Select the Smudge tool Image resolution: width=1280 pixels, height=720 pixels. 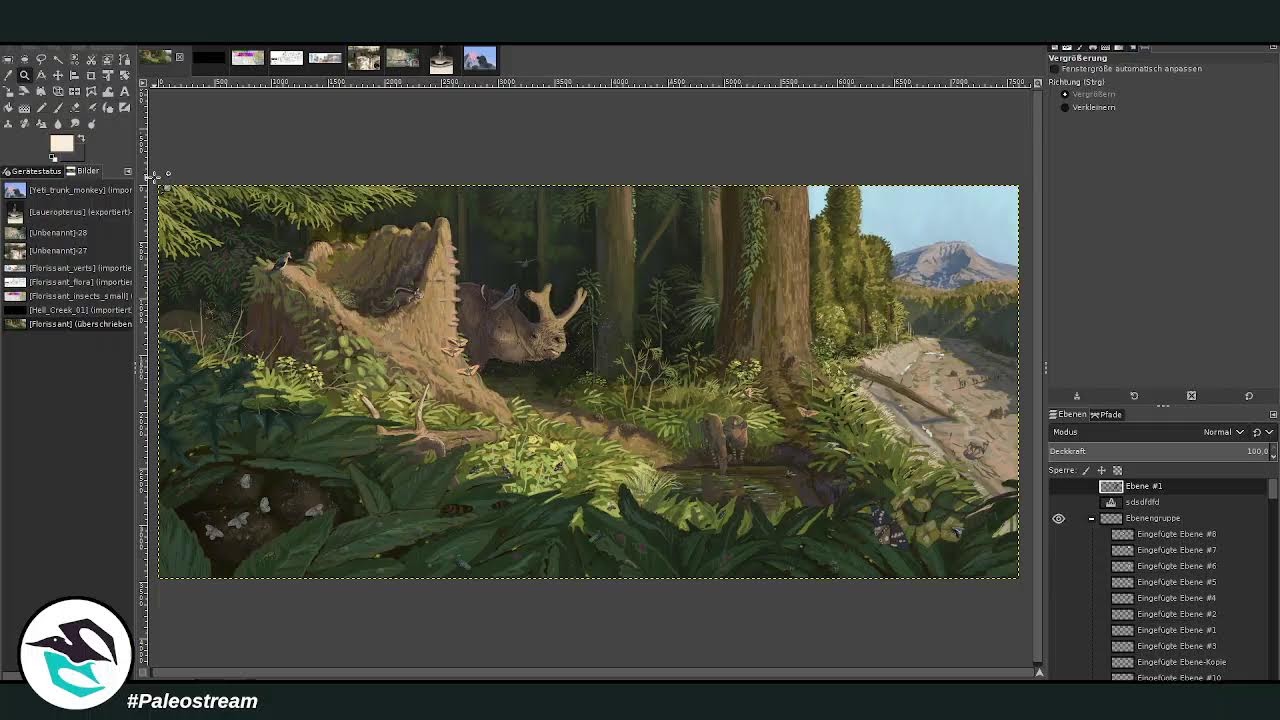point(74,124)
